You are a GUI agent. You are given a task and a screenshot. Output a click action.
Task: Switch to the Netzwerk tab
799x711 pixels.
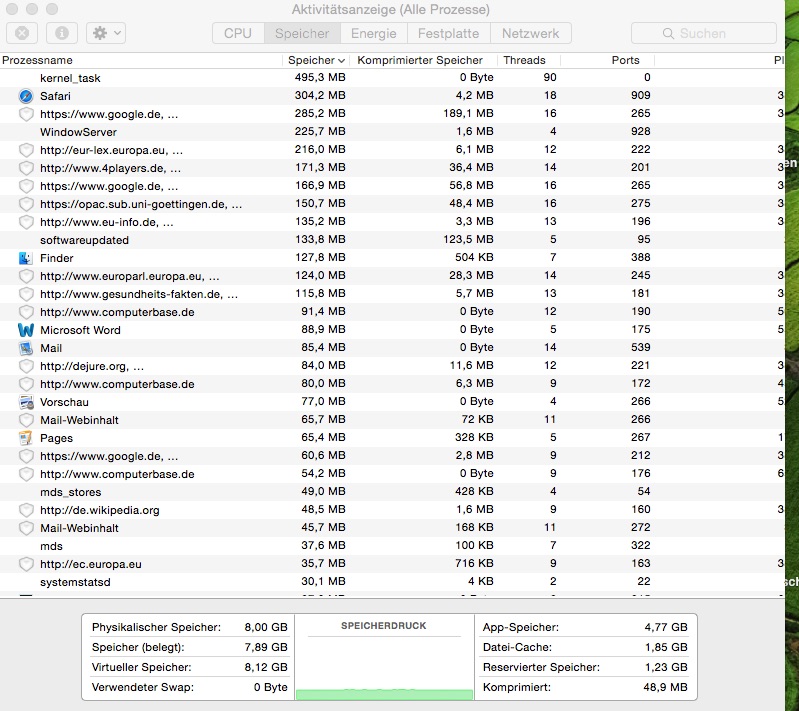click(x=530, y=33)
